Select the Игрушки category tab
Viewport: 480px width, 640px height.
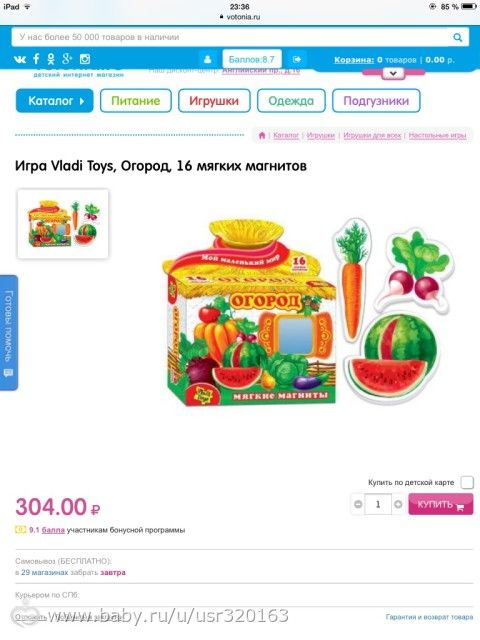[214, 100]
